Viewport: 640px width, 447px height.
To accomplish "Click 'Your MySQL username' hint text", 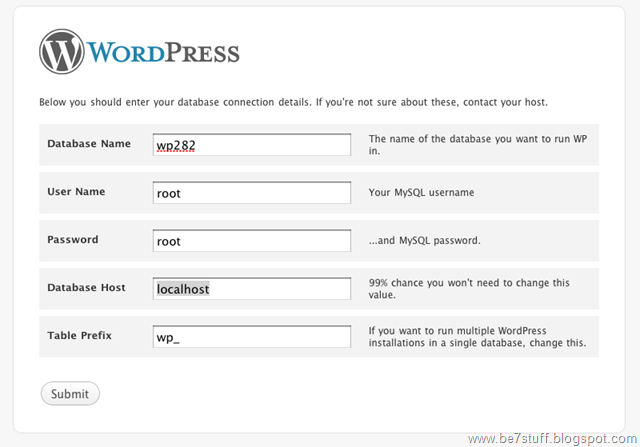I will 421,193.
